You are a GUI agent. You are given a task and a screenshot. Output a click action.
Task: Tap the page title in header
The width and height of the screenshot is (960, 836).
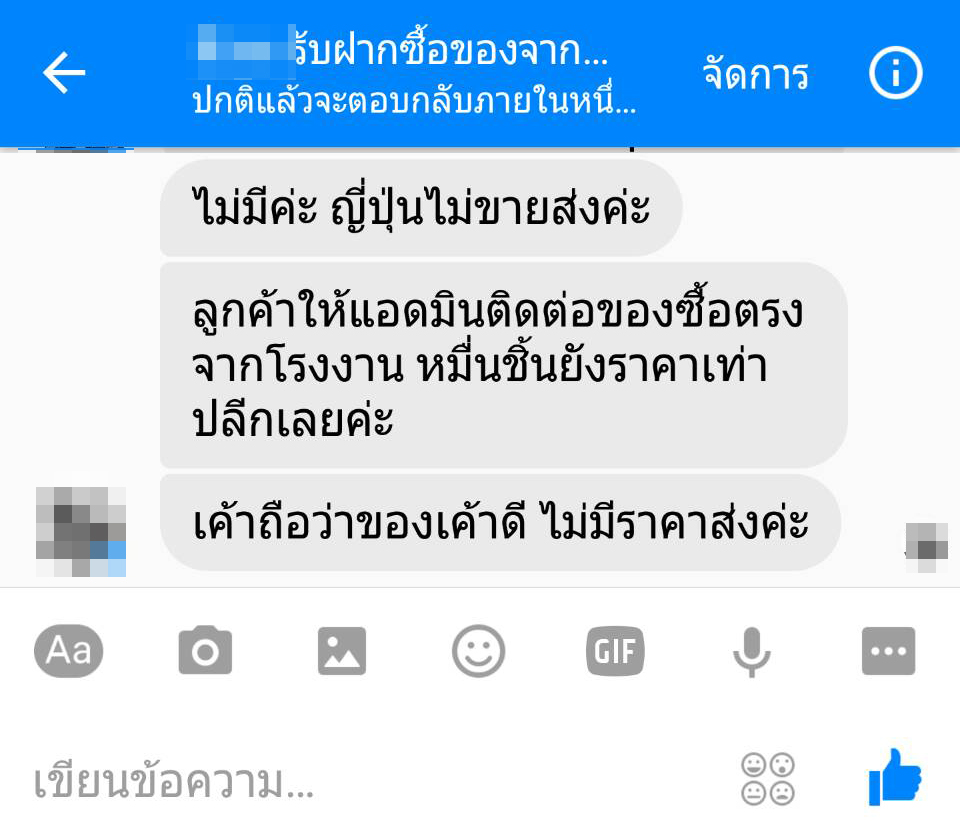point(398,50)
